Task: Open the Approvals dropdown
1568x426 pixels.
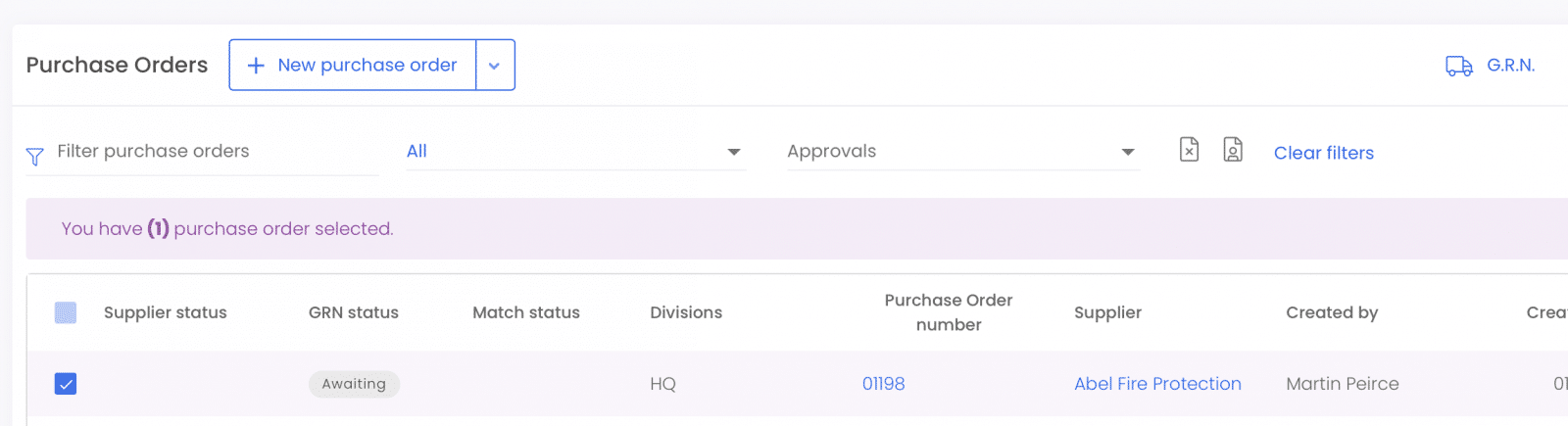Action: coord(963,152)
